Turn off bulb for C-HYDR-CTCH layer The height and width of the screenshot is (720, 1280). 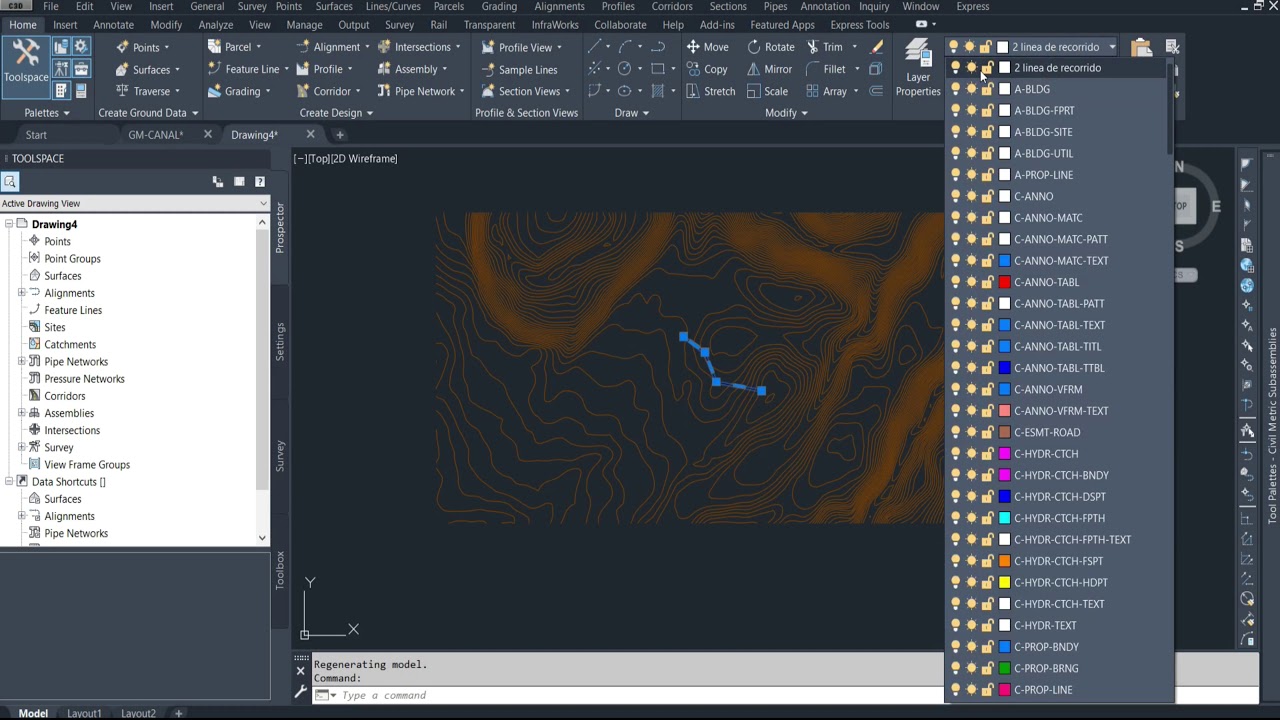coord(955,454)
